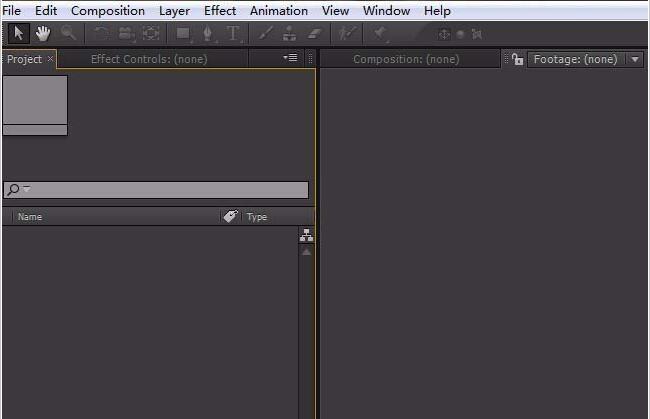The width and height of the screenshot is (650, 419).
Task: Open the search filter dropdown arrow
Action: tap(27, 188)
